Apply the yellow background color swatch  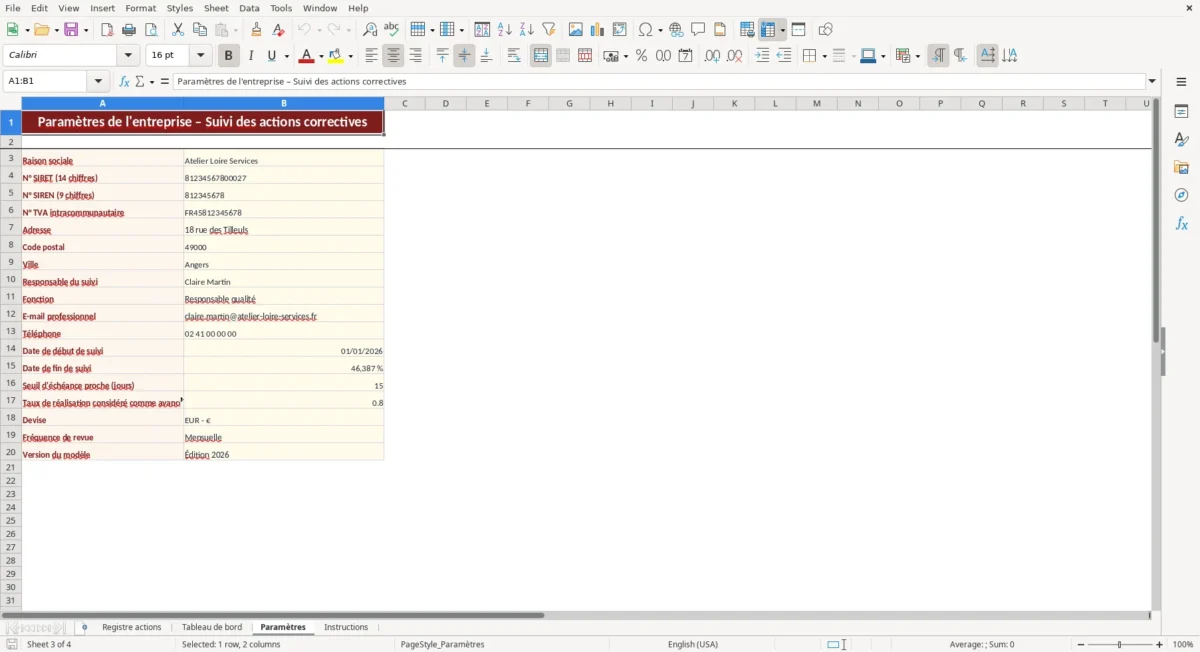pos(336,56)
